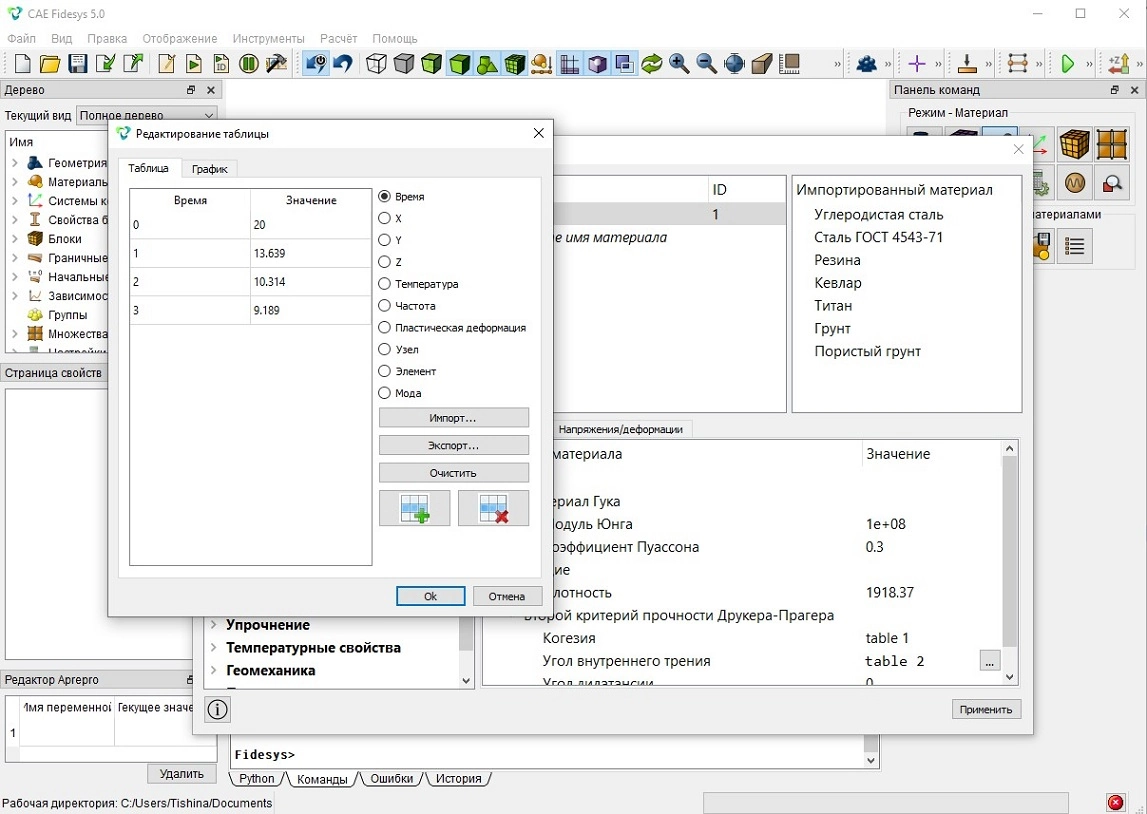
Task: Select the Z radio button
Action: (384, 262)
